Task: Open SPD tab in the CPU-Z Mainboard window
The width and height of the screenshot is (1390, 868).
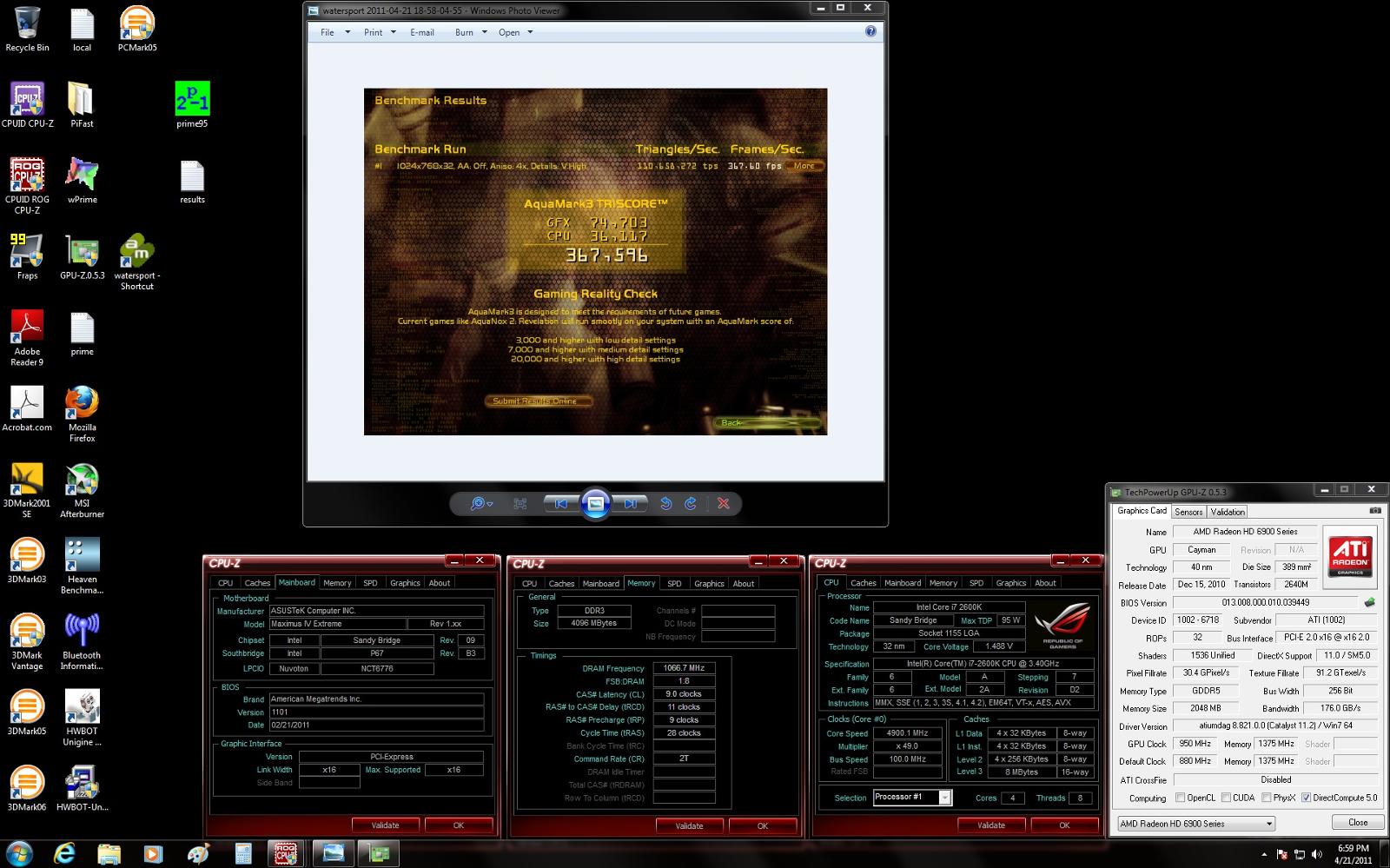Action: [x=370, y=583]
